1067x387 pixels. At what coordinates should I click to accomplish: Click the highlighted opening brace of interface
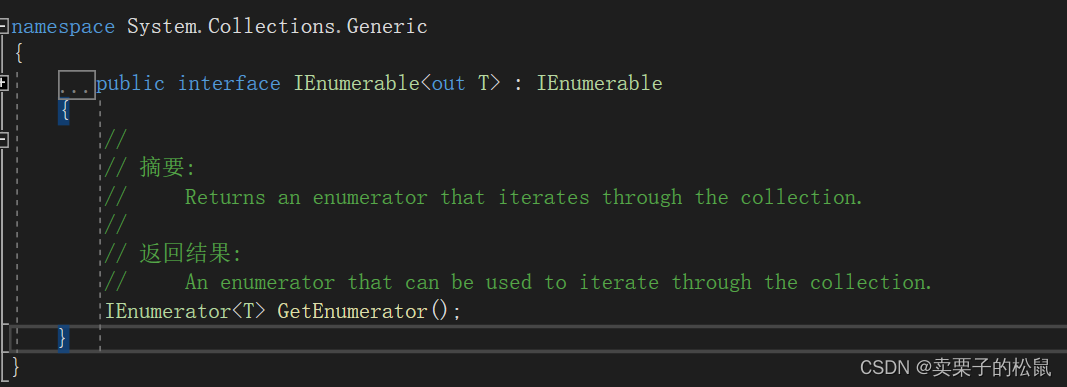[64, 112]
